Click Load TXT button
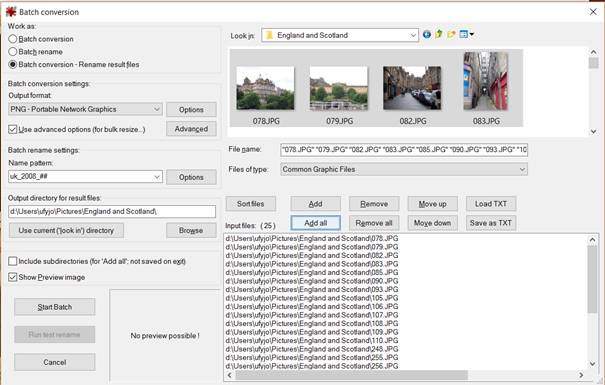The width and height of the screenshot is (605, 385). coord(491,204)
